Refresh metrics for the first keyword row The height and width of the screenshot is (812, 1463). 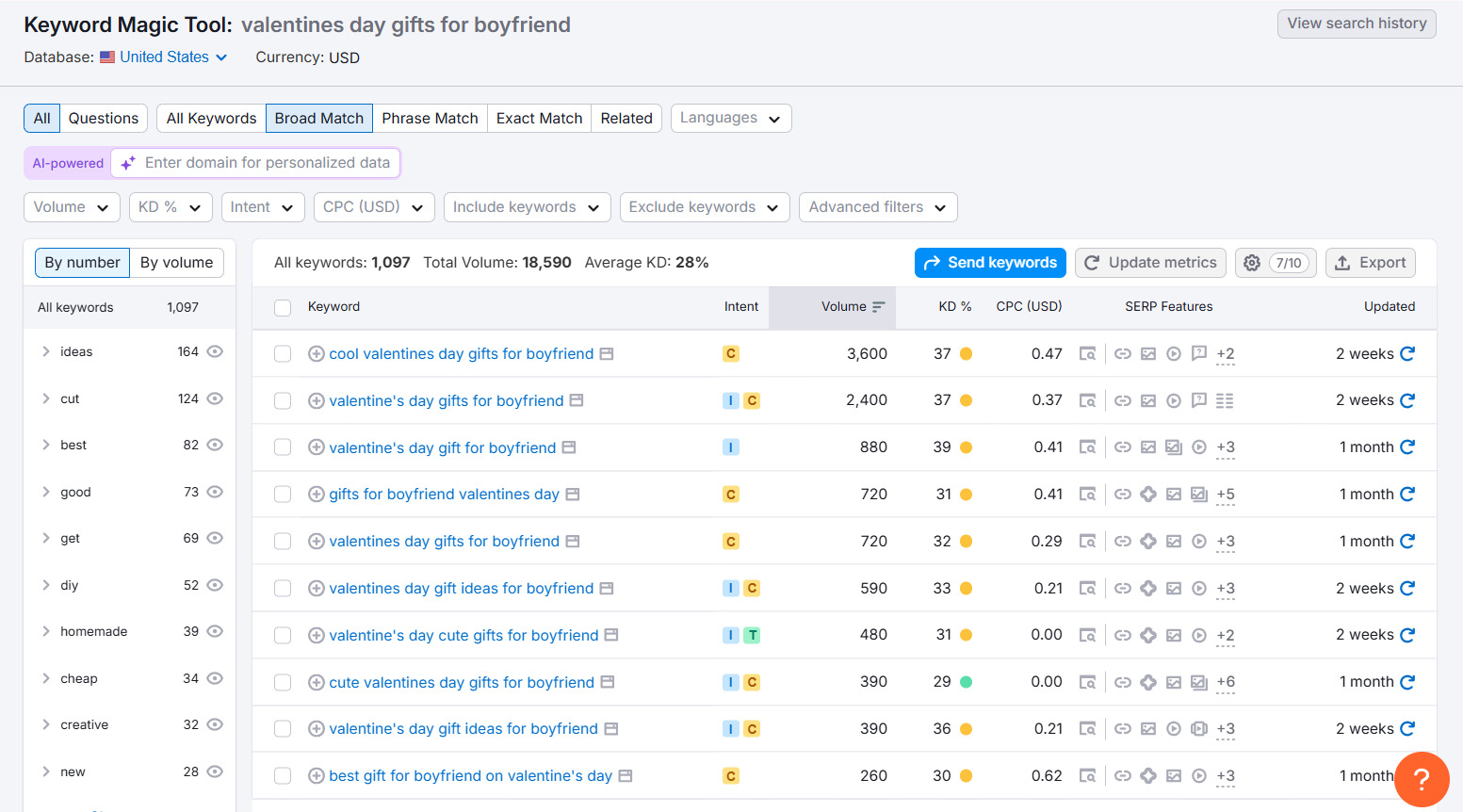[1408, 353]
